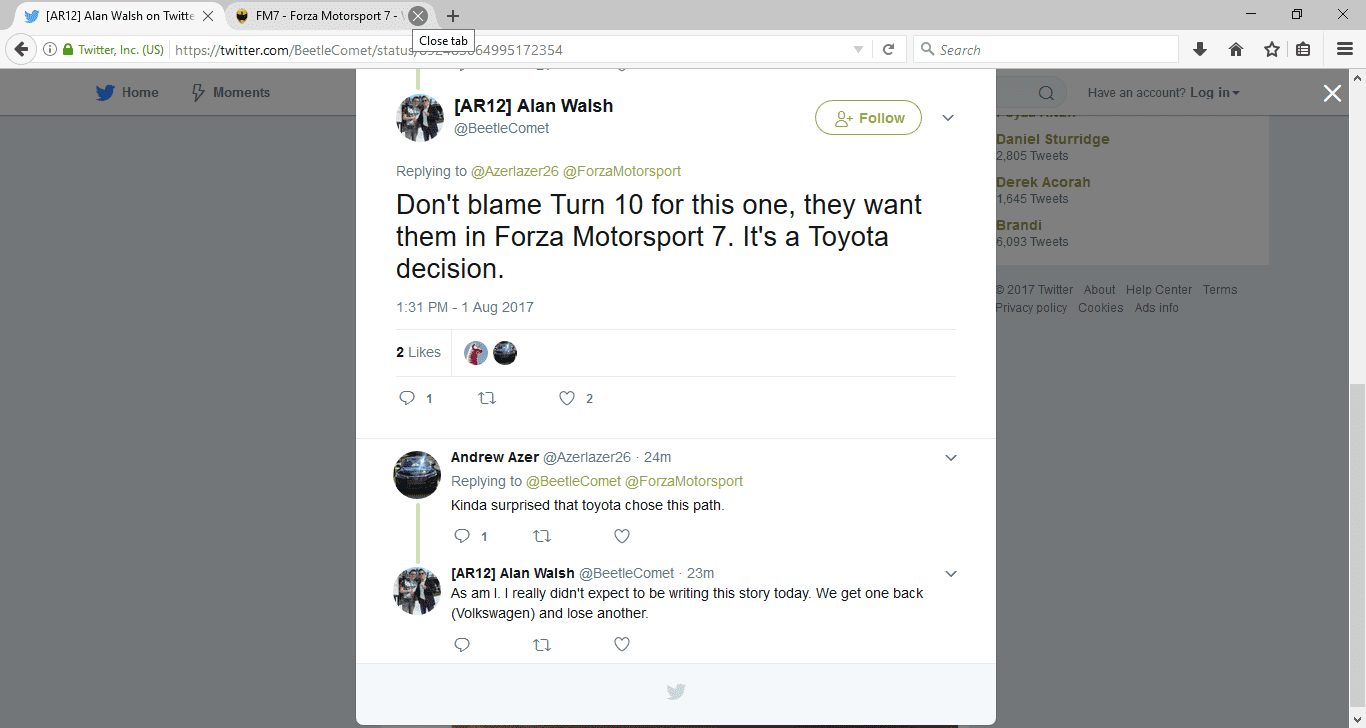Screen dimensions: 1366x728
Task: Open site identity info icon
Action: tap(49, 49)
